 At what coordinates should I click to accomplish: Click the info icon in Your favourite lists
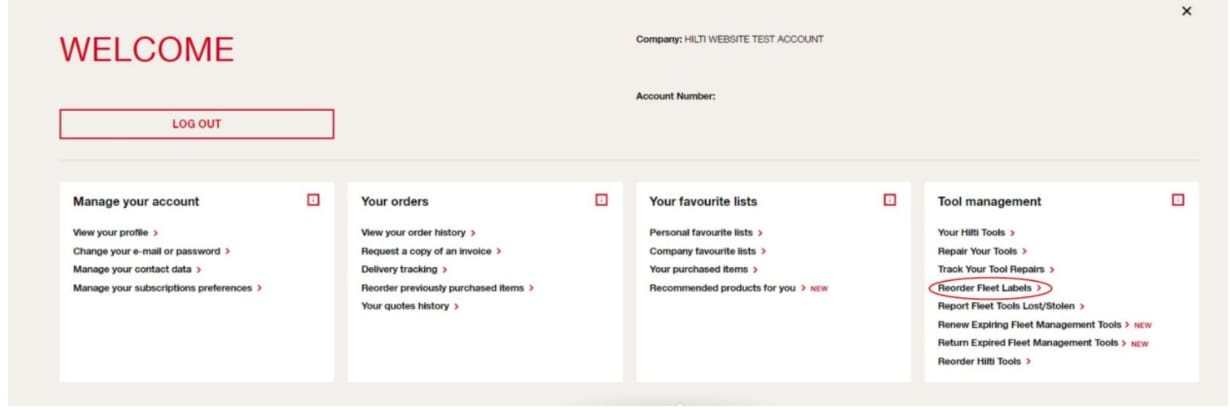pyautogui.click(x=889, y=200)
